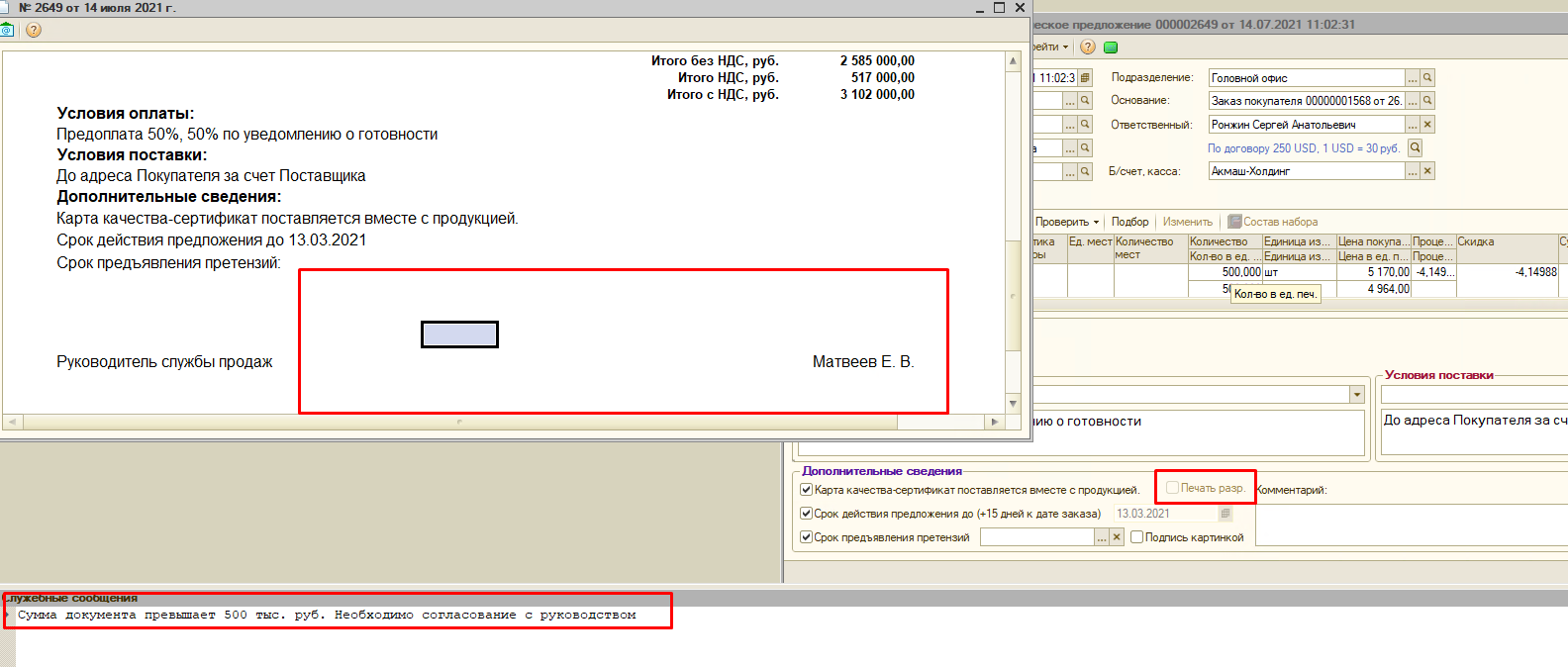The width and height of the screenshot is (1568, 667).
Task: Click service message Сумма документа превышает 500 тыс.
Action: coord(327,615)
